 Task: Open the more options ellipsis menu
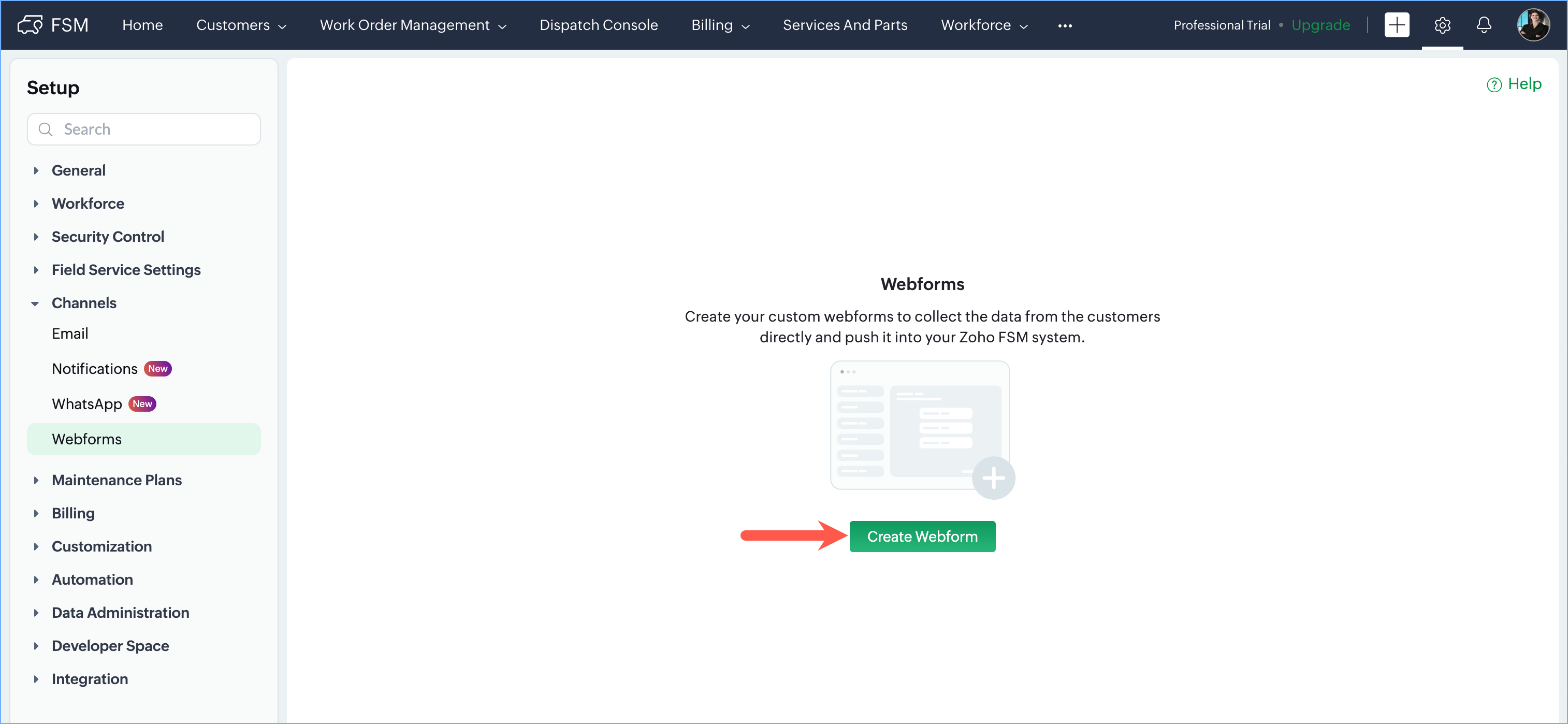[1065, 25]
